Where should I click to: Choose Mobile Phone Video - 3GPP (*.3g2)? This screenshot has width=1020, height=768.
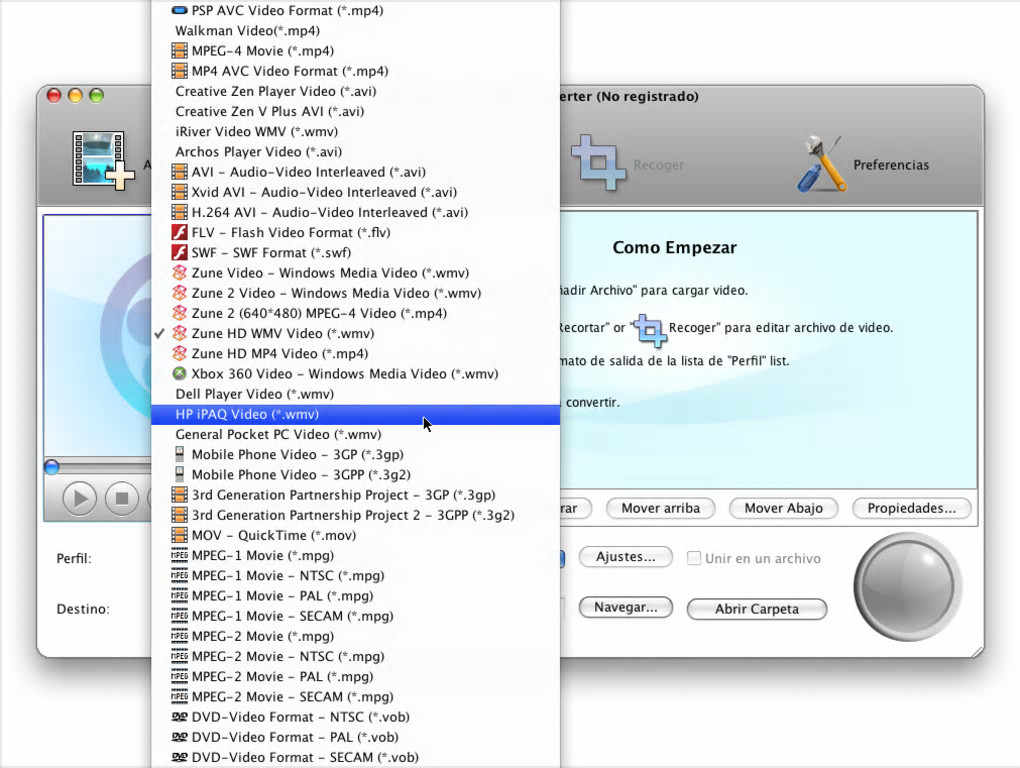pos(355,475)
